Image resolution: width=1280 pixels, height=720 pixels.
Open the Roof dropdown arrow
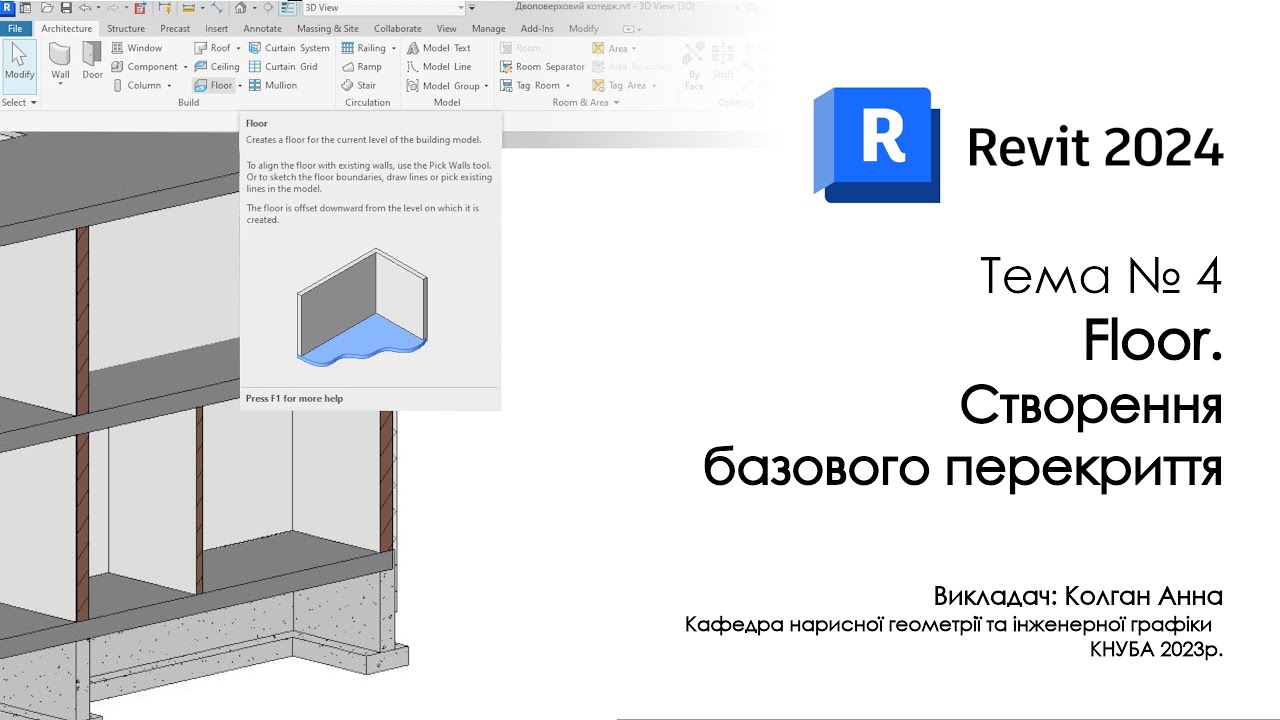pos(238,48)
